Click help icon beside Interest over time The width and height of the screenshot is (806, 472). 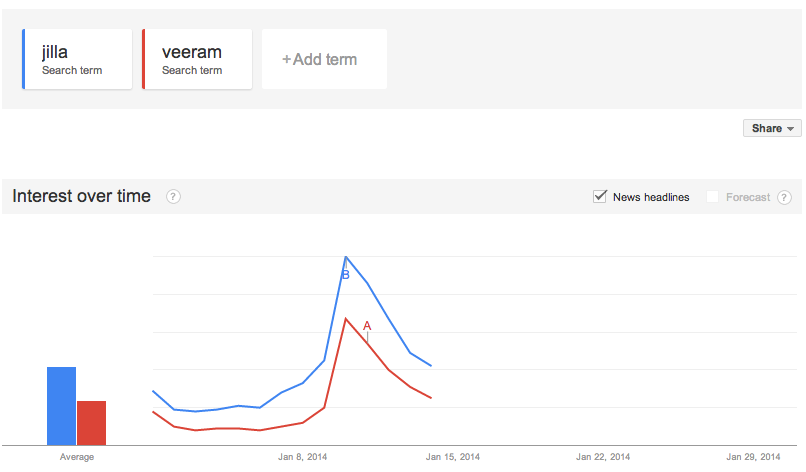pos(173,197)
